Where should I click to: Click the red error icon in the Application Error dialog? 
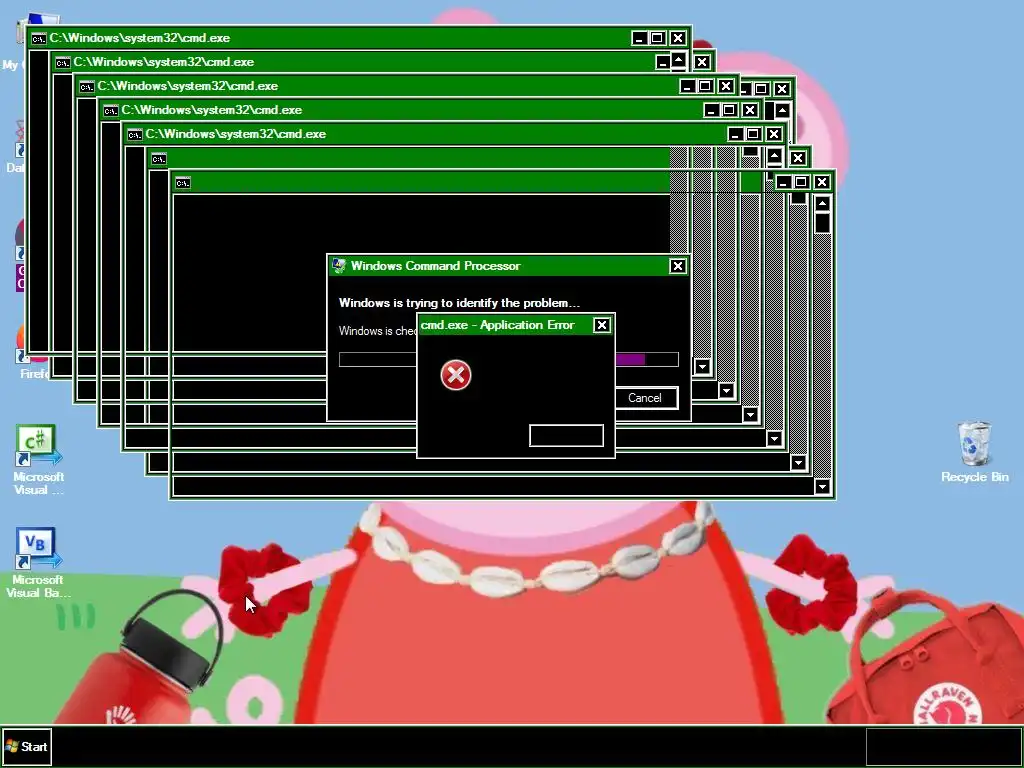pos(456,376)
